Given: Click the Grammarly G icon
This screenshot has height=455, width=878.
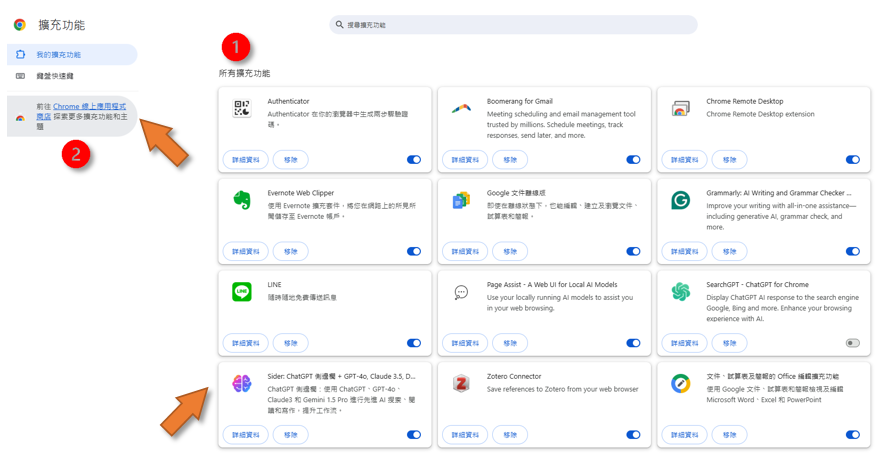Looking at the screenshot, I should (680, 200).
